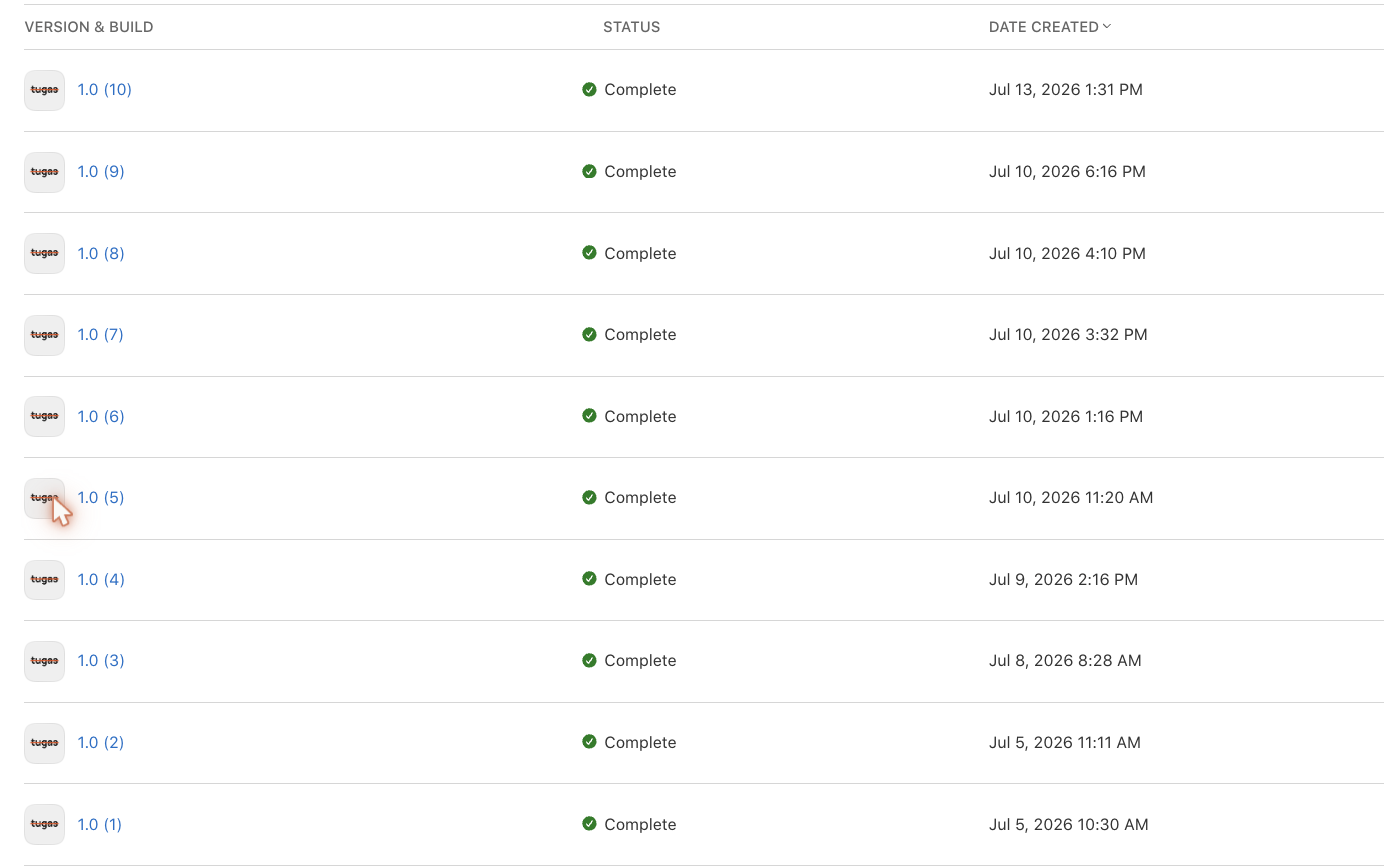Click the status checkmark in the 1.0 (6) row

click(589, 416)
